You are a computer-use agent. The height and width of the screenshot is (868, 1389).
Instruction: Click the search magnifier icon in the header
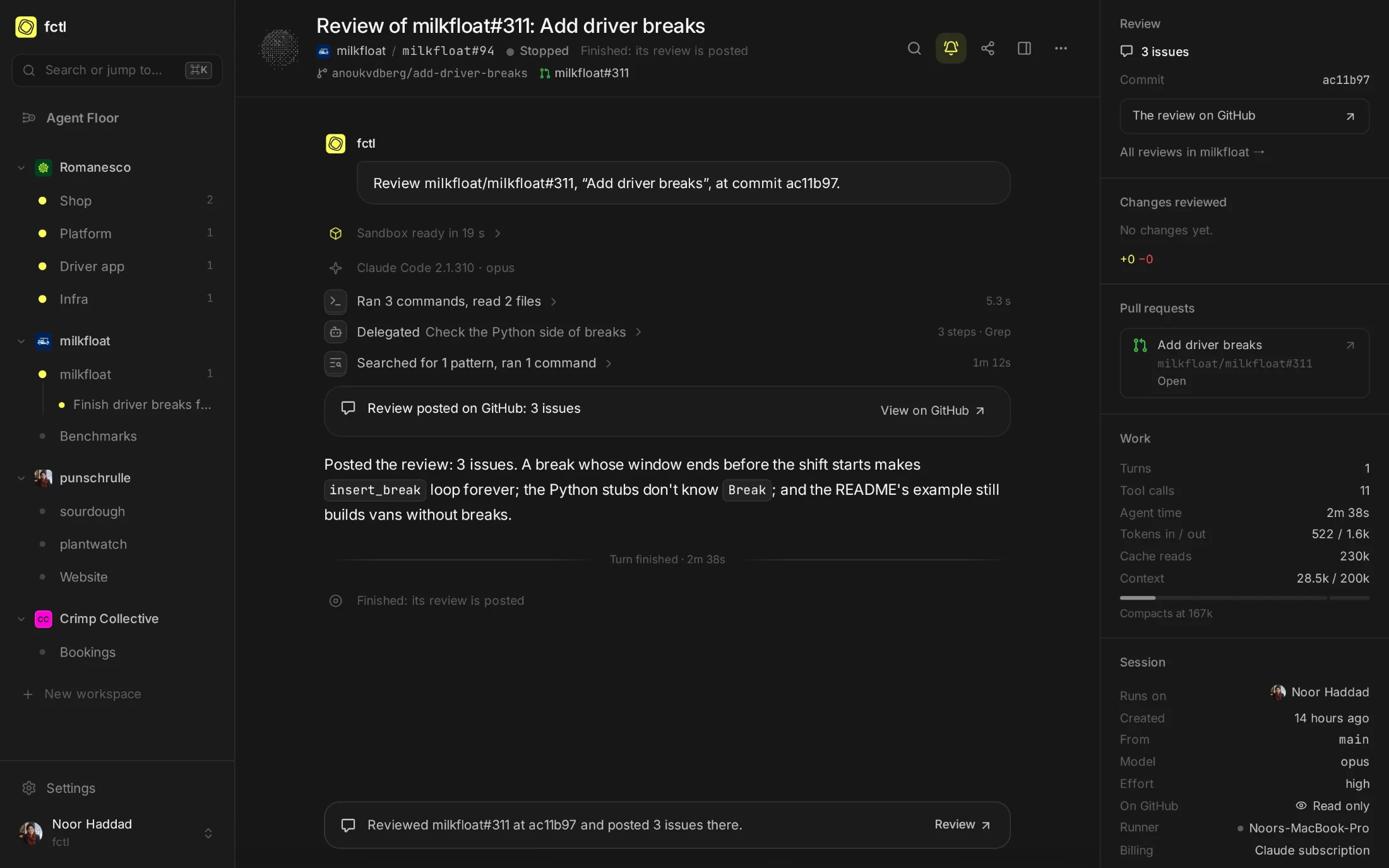click(x=914, y=49)
